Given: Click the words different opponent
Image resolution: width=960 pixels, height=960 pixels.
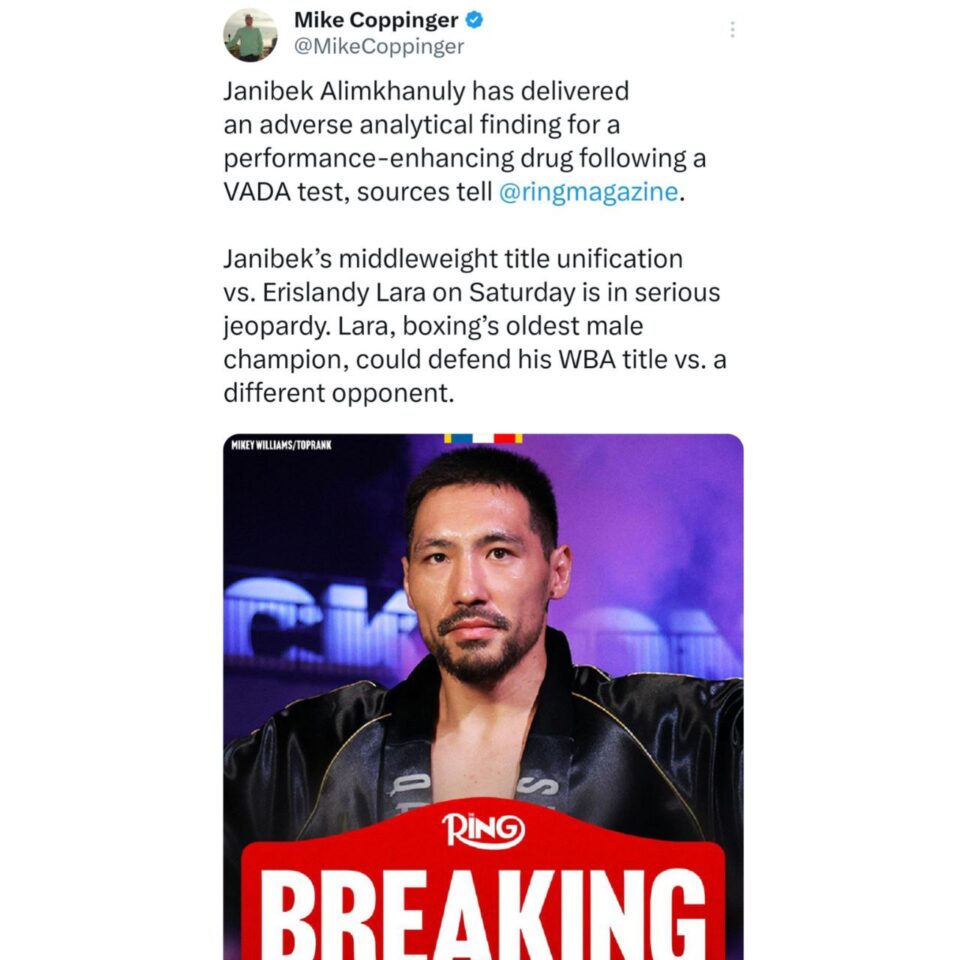Looking at the screenshot, I should tap(339, 393).
